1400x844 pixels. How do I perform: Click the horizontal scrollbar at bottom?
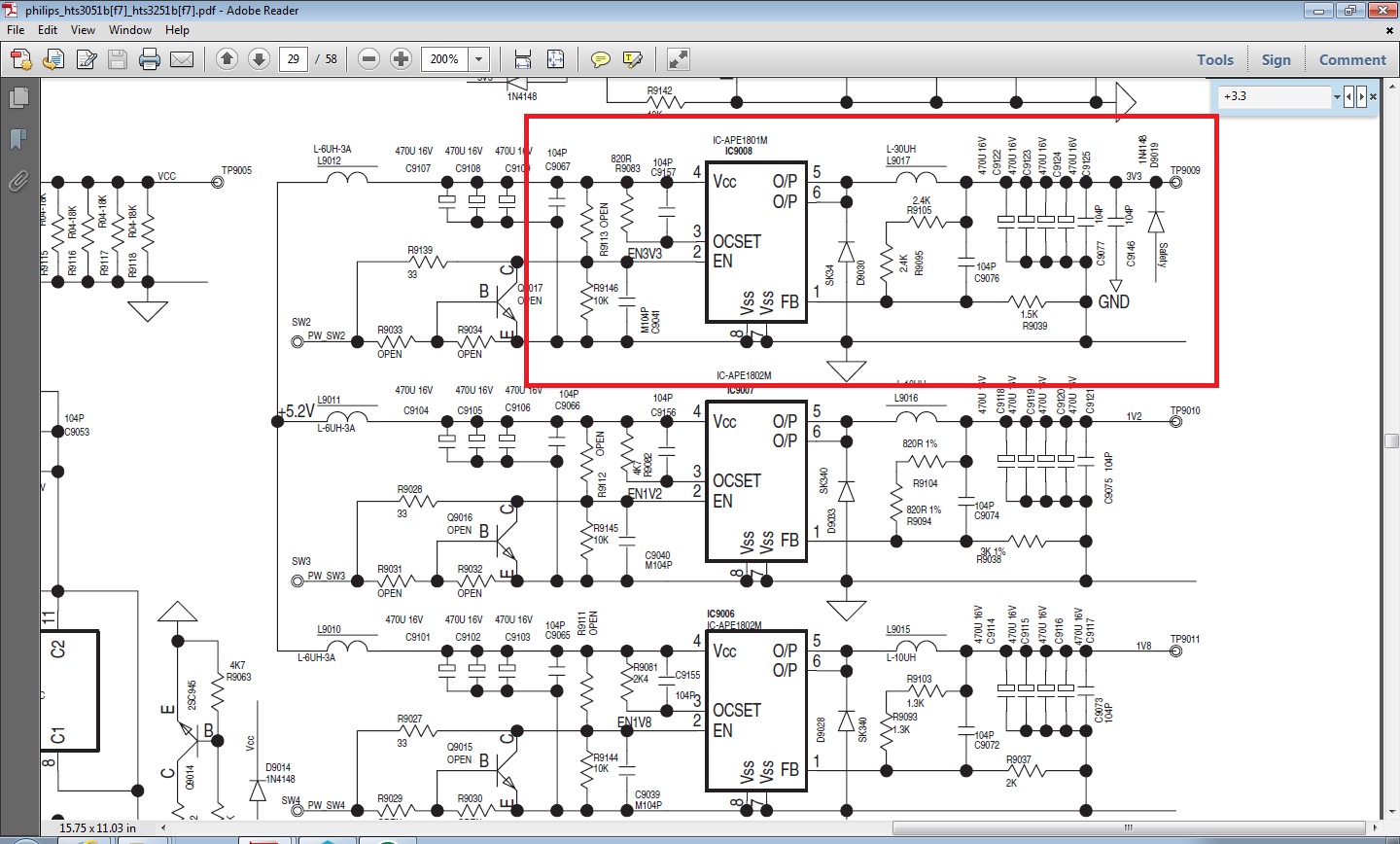[1128, 828]
